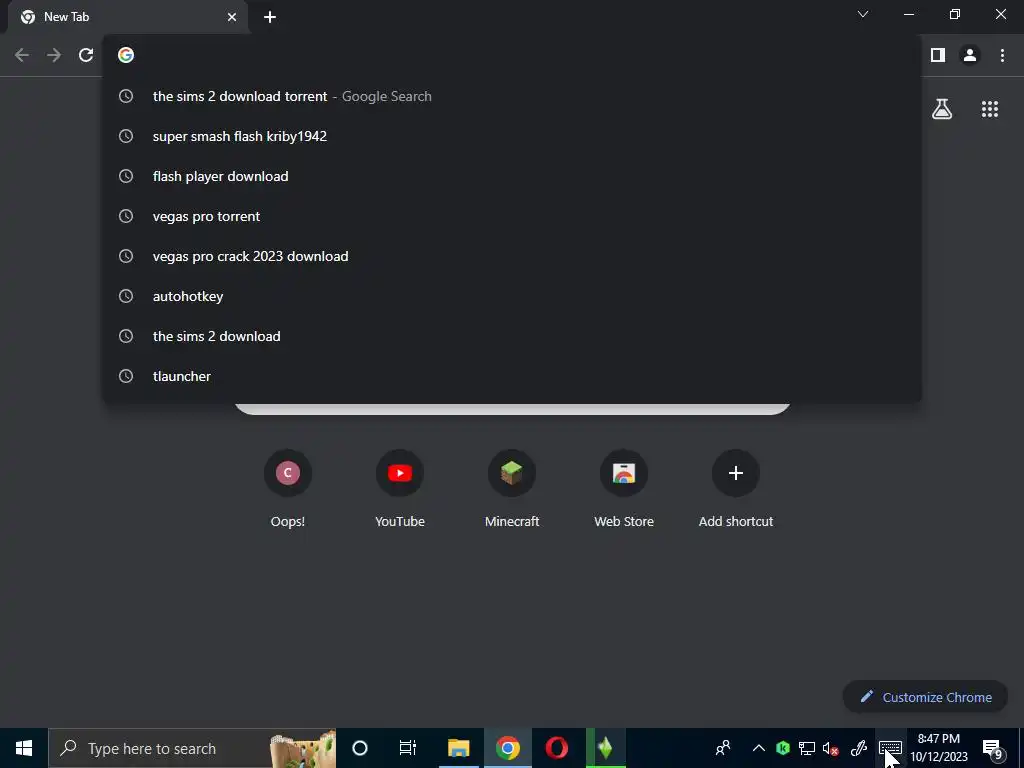Screen dimensions: 1024x768
Task: Open Windows Ink Workspace pen icon
Action: (x=859, y=748)
